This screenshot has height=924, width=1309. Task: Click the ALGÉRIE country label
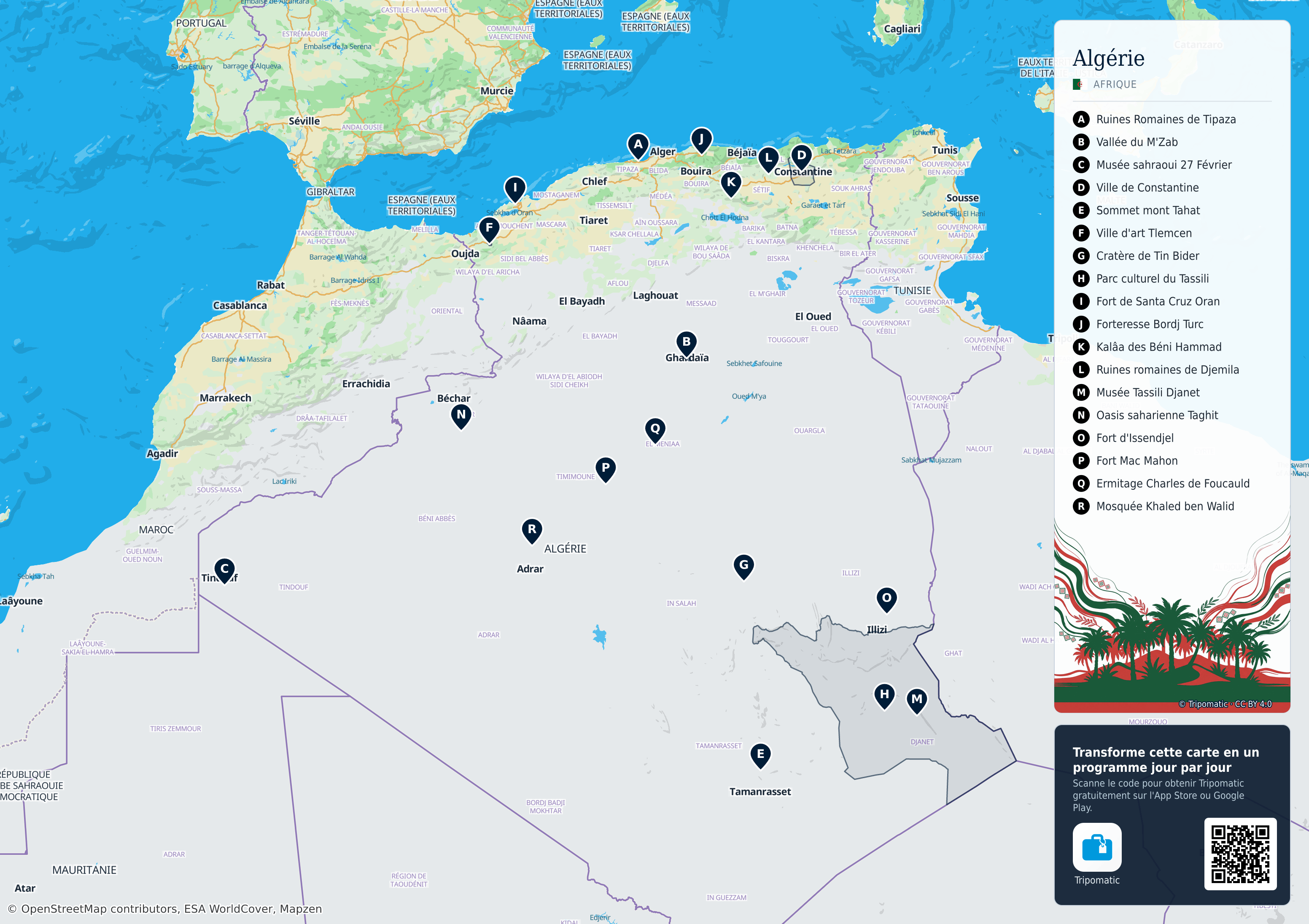coord(565,549)
